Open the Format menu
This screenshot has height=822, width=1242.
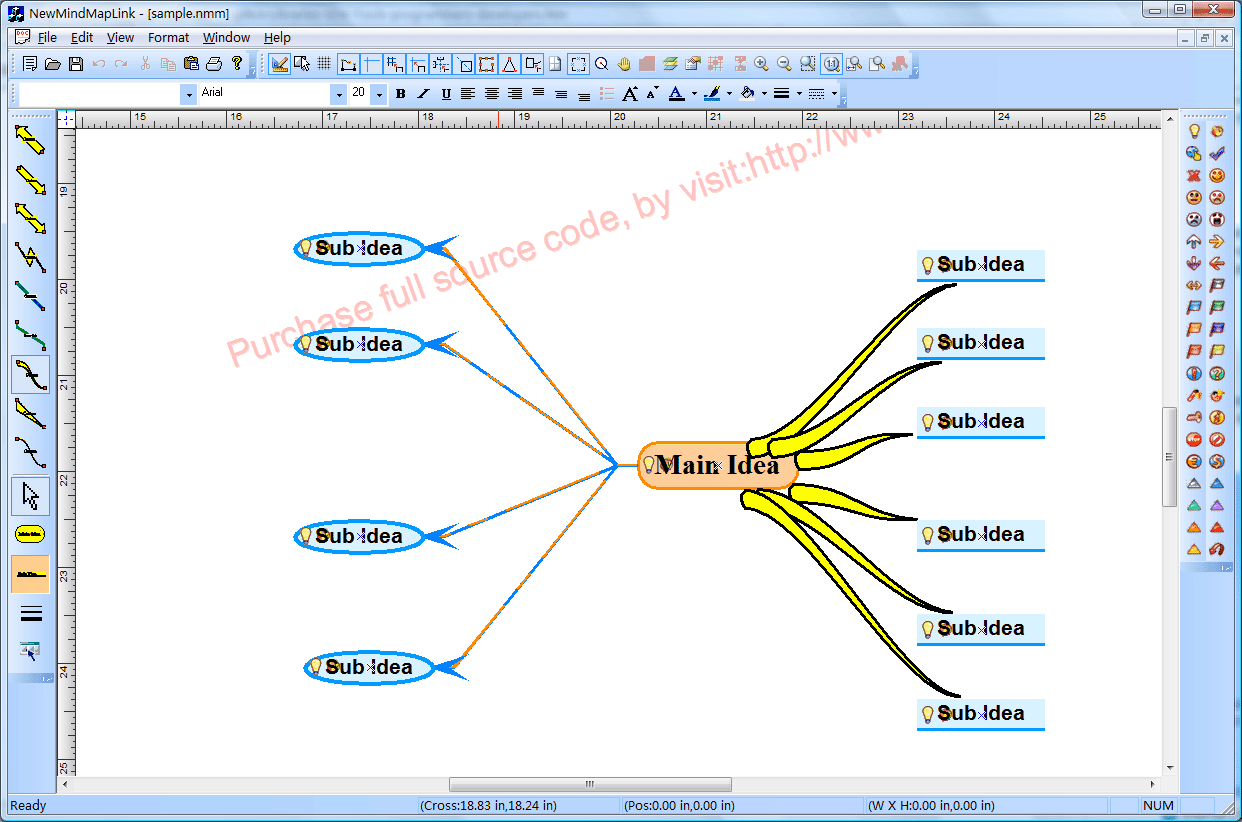[x=168, y=37]
